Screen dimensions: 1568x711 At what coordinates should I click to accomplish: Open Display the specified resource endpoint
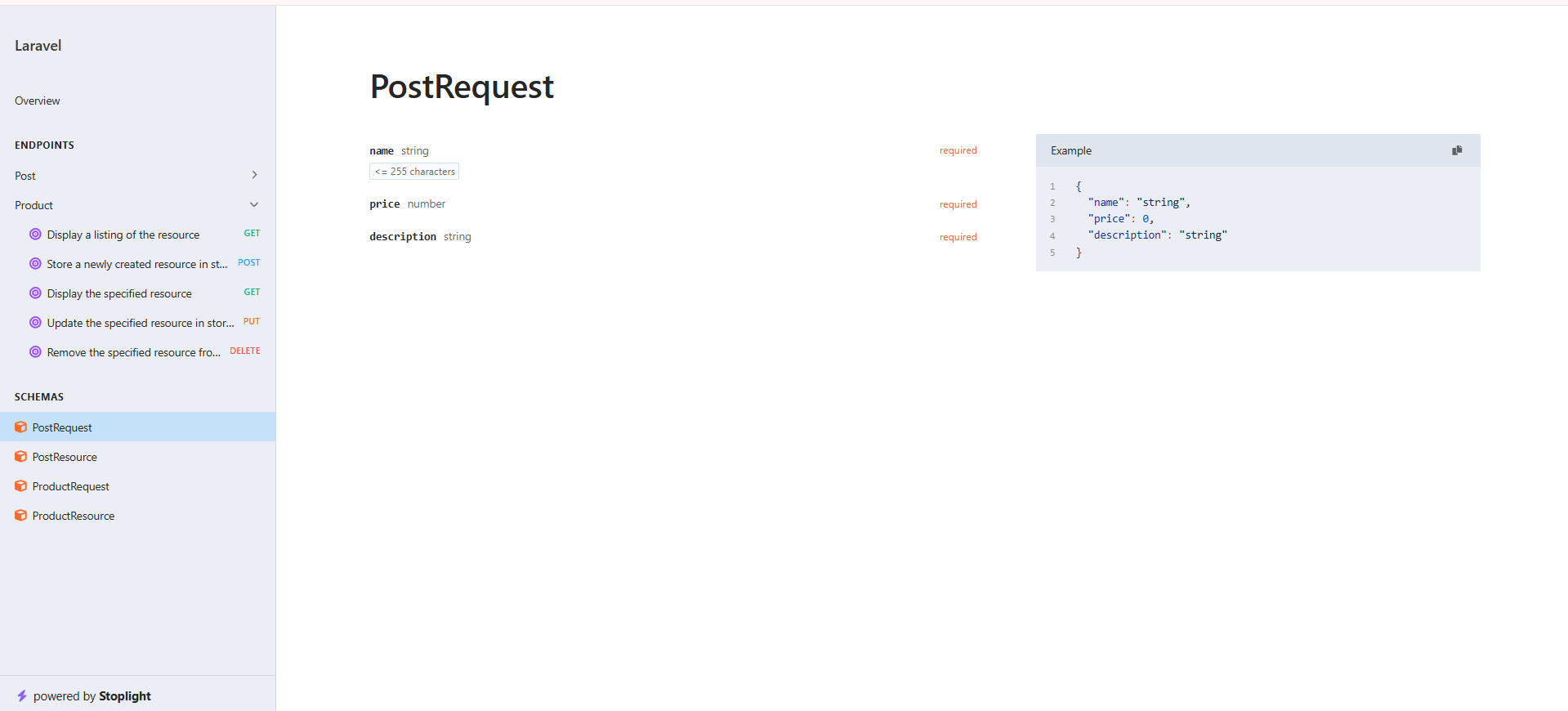(119, 293)
